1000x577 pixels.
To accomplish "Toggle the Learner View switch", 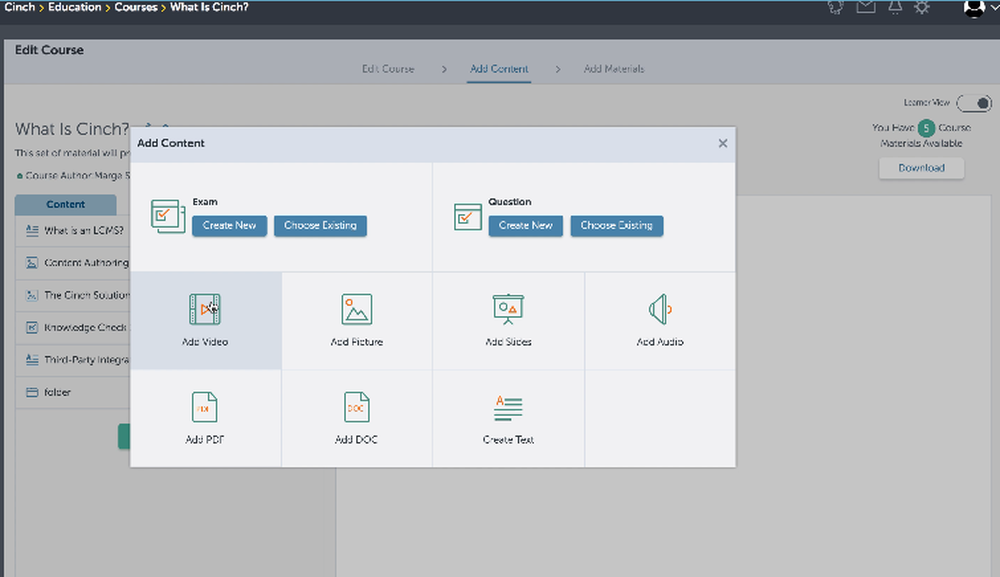I will coord(974,103).
